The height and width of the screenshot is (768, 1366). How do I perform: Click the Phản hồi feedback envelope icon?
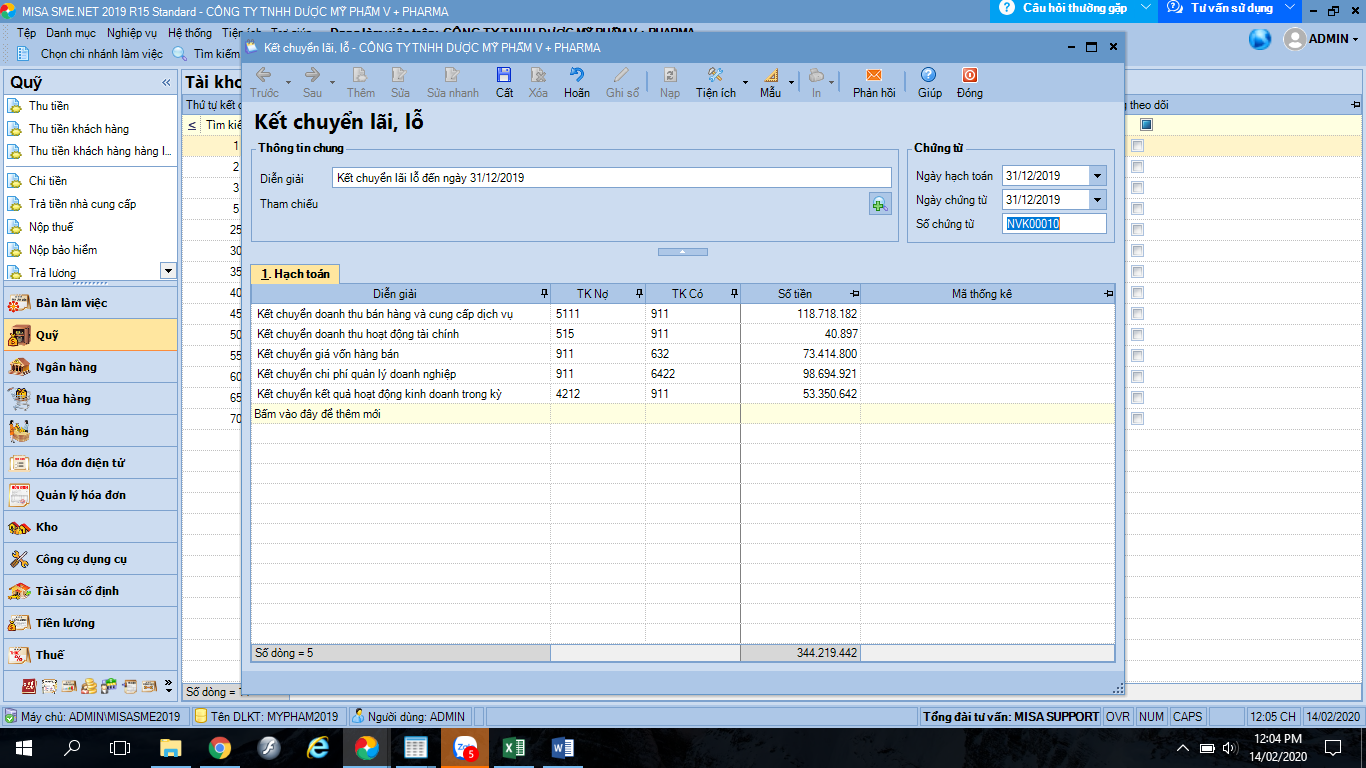873,76
